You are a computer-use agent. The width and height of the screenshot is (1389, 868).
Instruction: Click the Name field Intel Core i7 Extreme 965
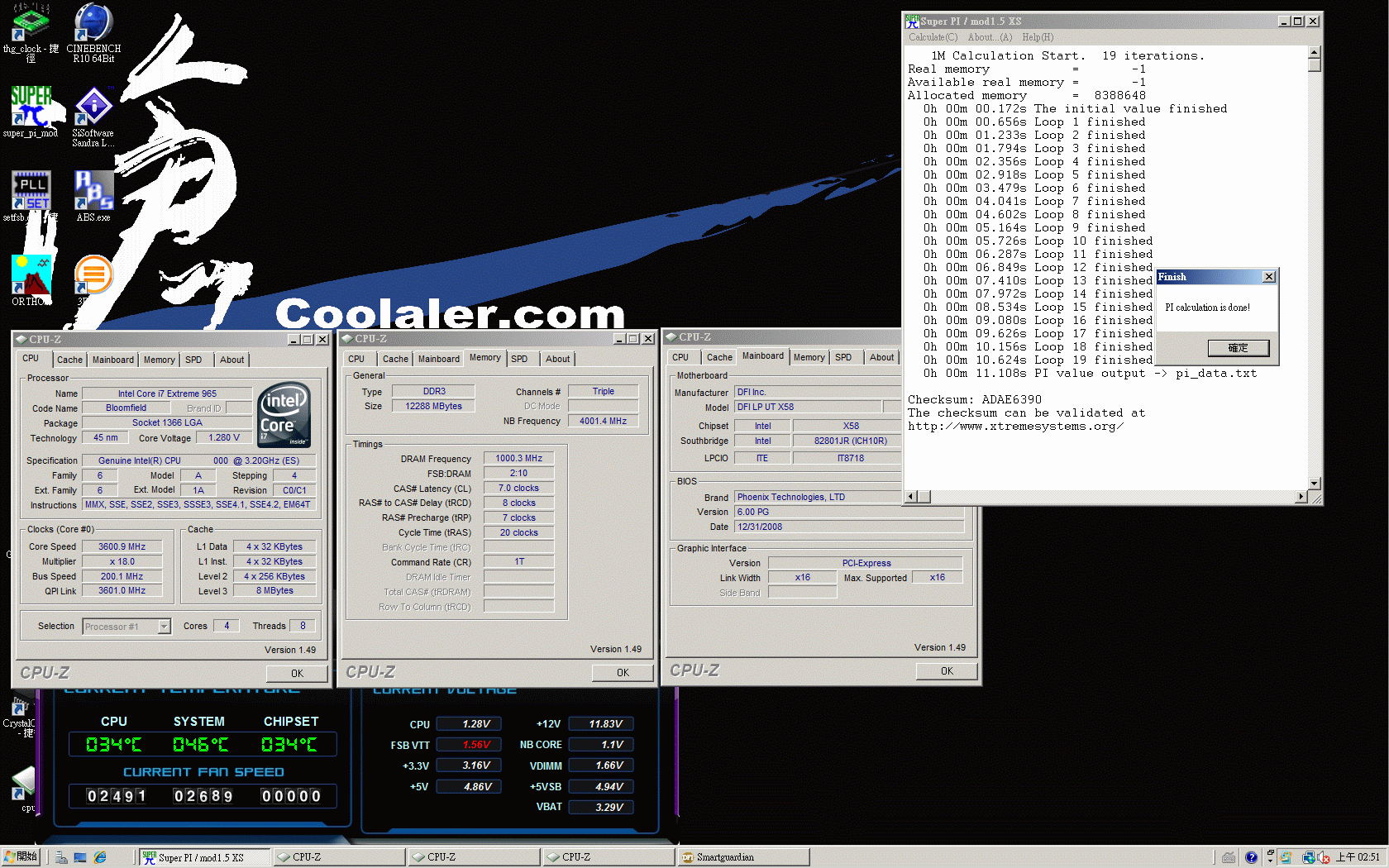(x=167, y=393)
